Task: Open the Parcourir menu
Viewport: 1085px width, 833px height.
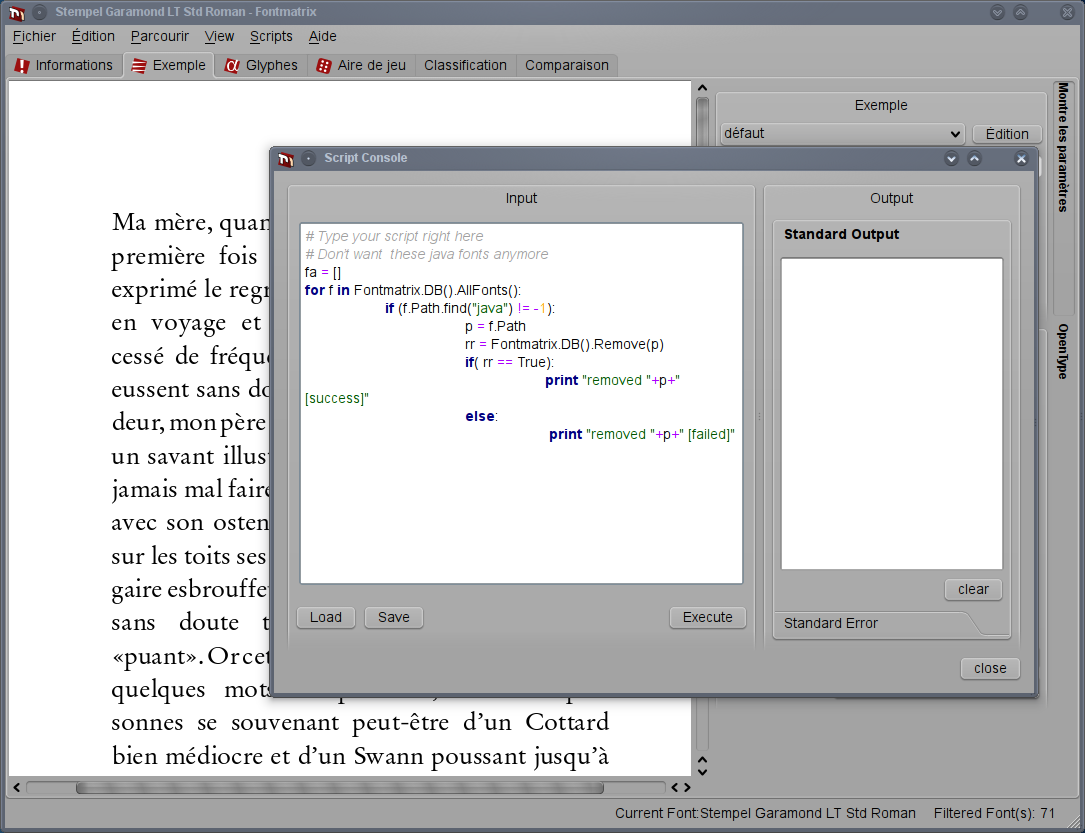Action: [x=160, y=36]
